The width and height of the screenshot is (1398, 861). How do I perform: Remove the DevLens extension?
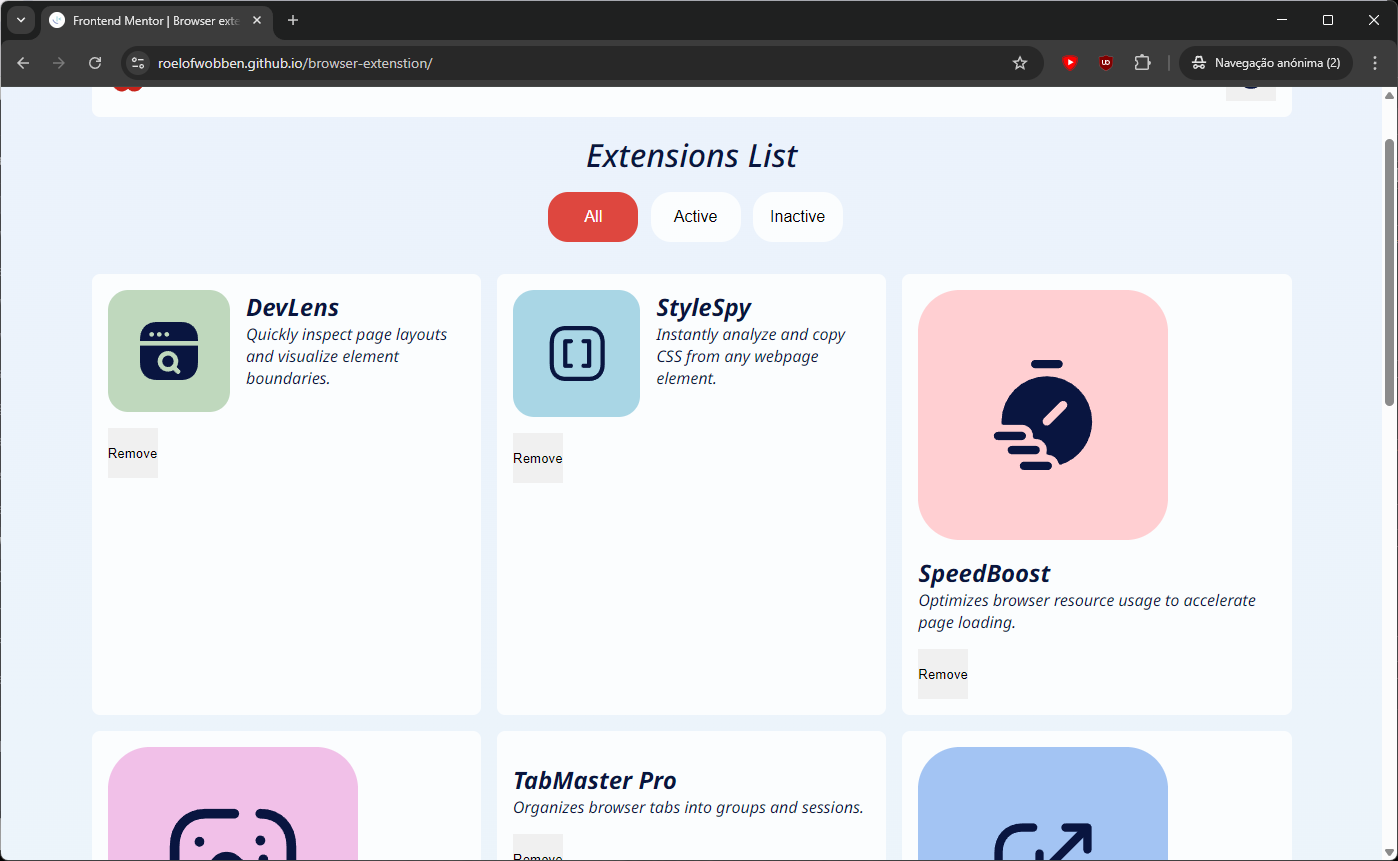[x=133, y=453]
